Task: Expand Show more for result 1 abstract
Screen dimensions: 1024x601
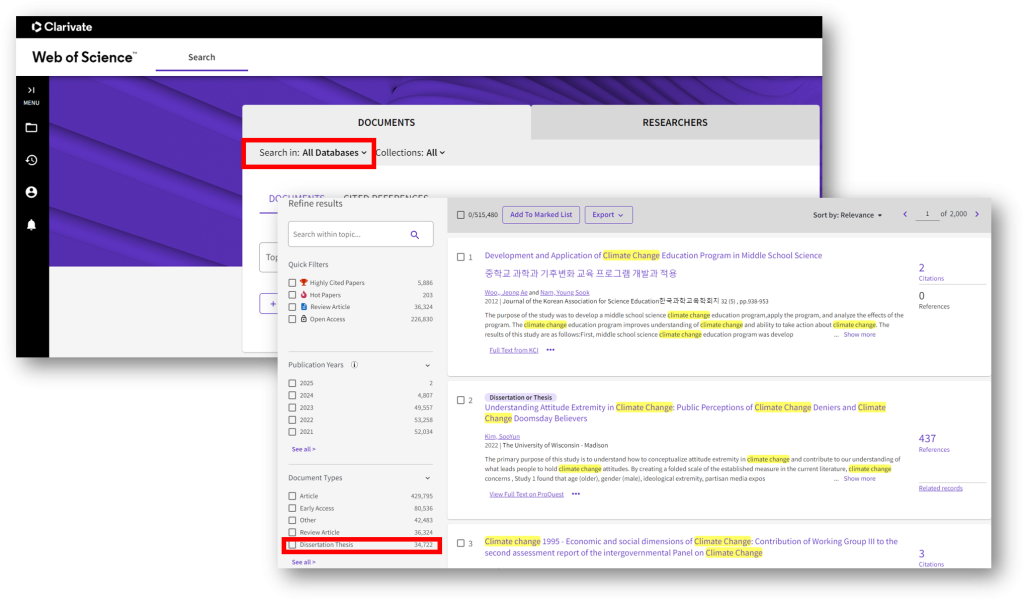Action: tap(859, 334)
